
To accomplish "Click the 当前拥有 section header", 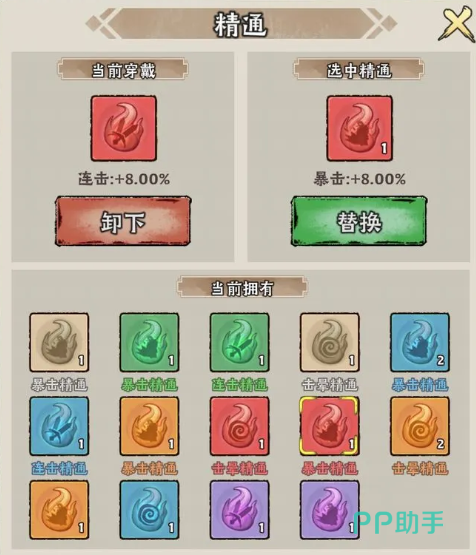I will (242, 287).
